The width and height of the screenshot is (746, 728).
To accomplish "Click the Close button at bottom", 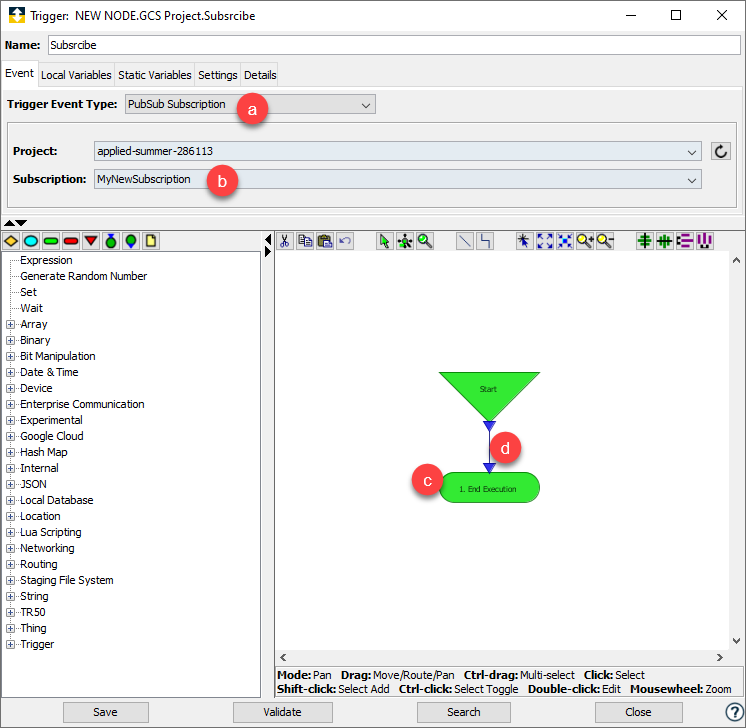I will click(x=638, y=712).
